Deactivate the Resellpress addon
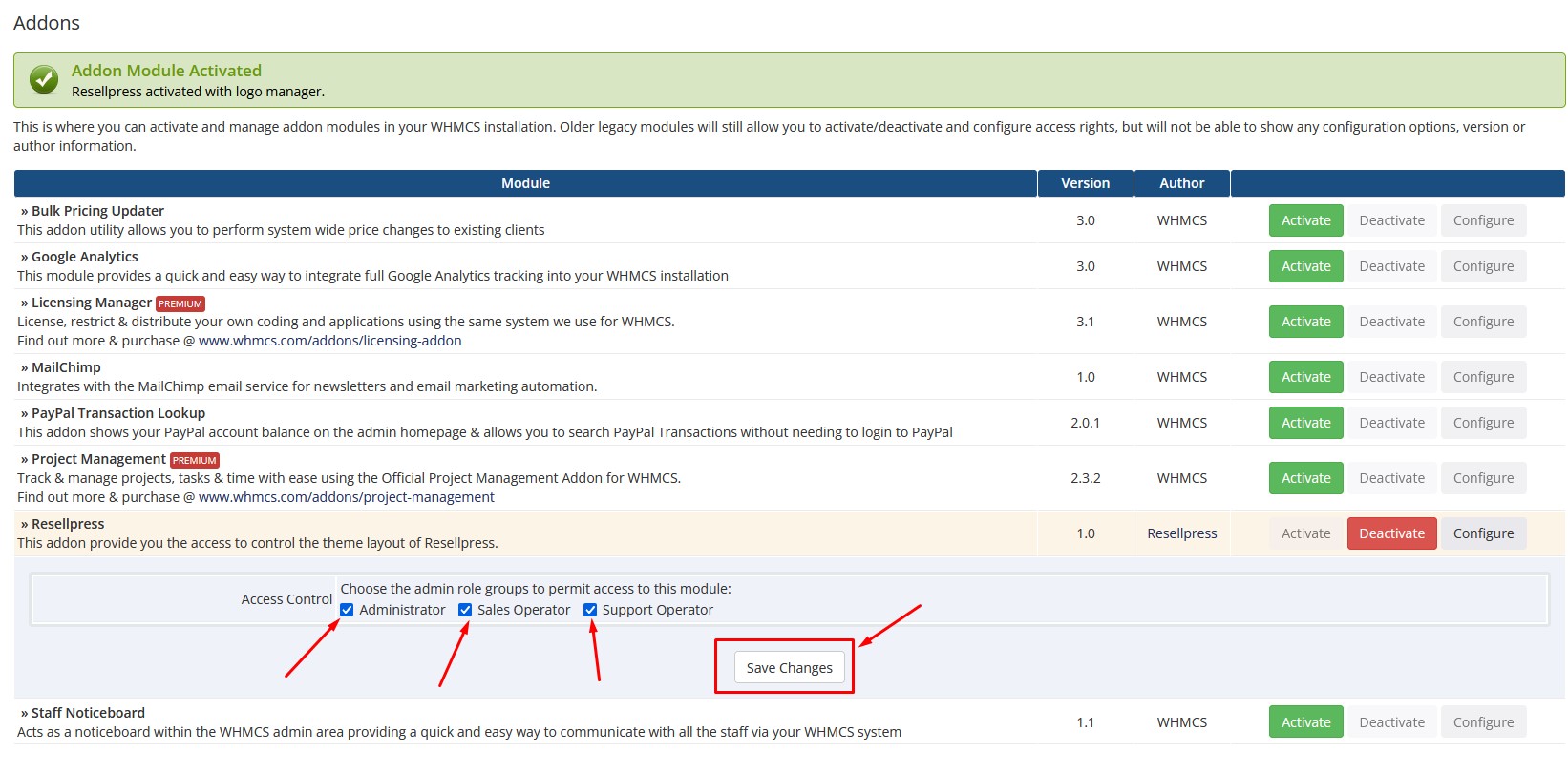The image size is (1568, 773). (x=1391, y=533)
